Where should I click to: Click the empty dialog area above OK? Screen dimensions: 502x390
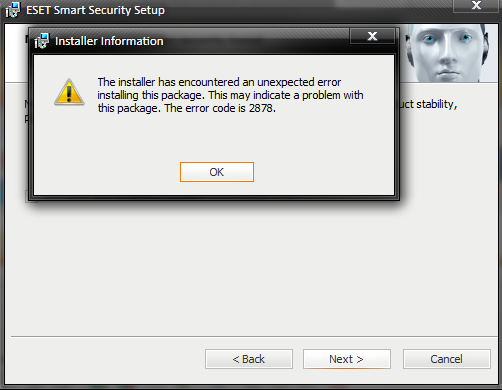pyautogui.click(x=213, y=138)
